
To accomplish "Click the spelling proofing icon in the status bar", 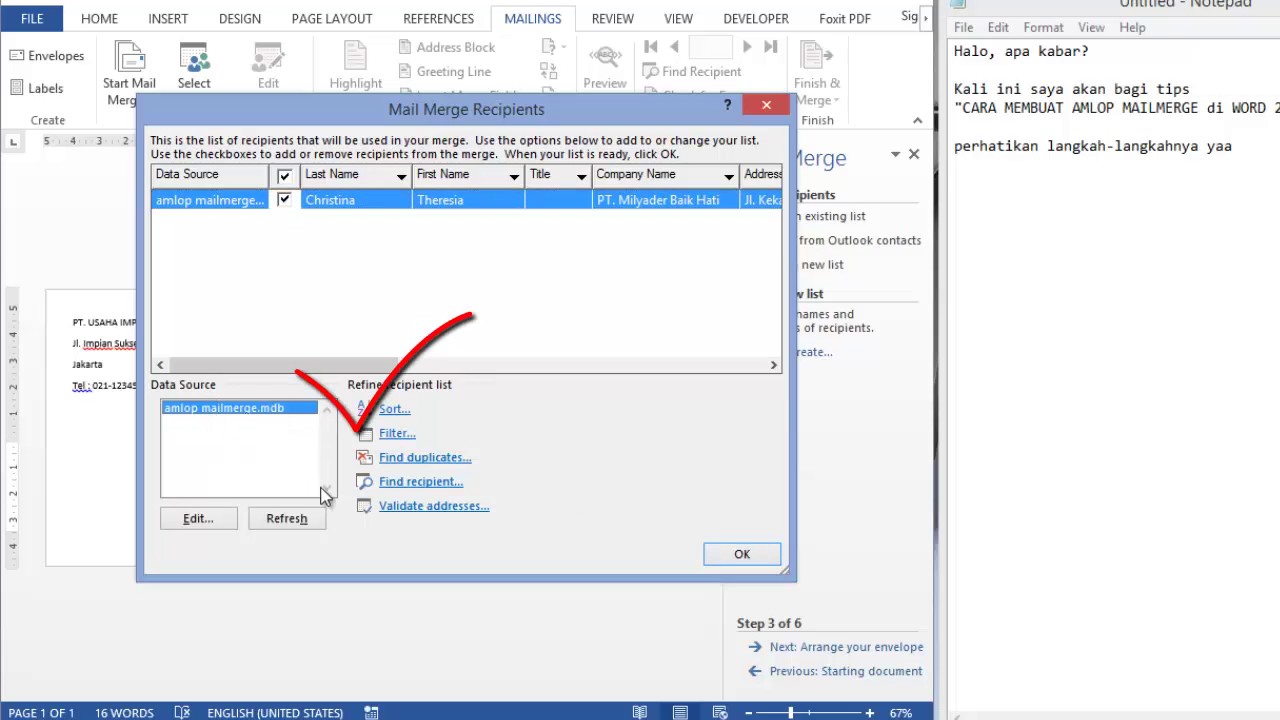I will 182,712.
